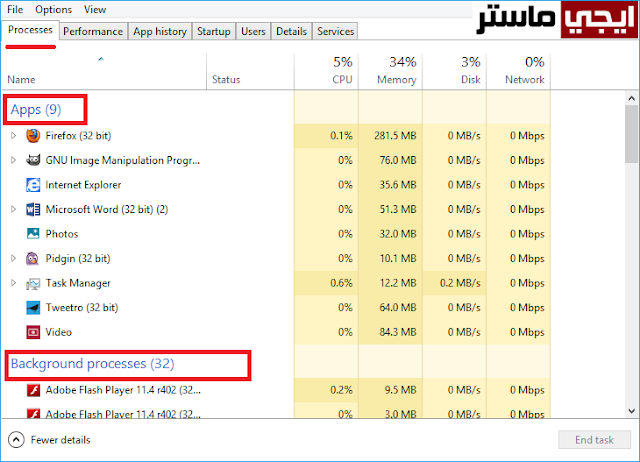This screenshot has height=462, width=640.
Task: Click the Pidgin app icon
Action: (x=32, y=258)
